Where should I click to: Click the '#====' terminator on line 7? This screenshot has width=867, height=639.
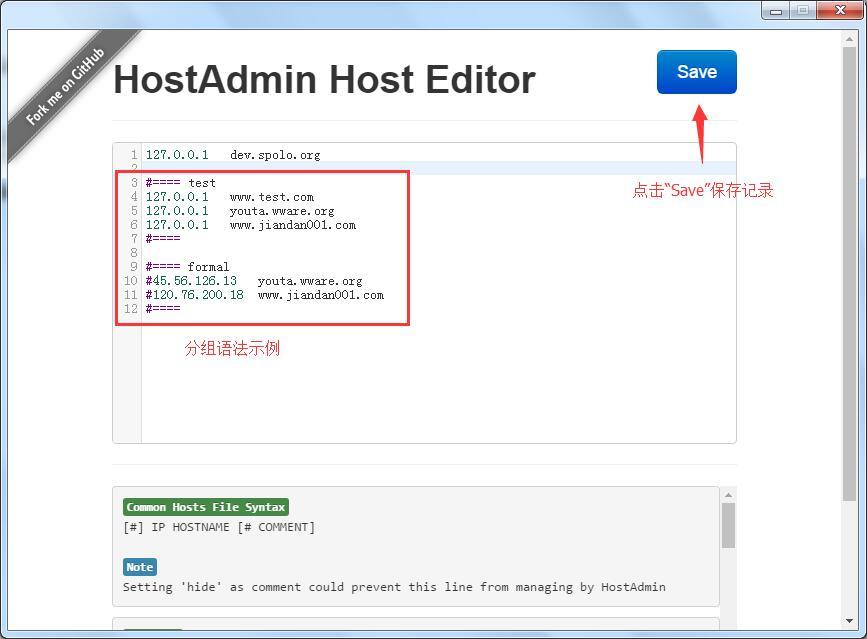(163, 239)
